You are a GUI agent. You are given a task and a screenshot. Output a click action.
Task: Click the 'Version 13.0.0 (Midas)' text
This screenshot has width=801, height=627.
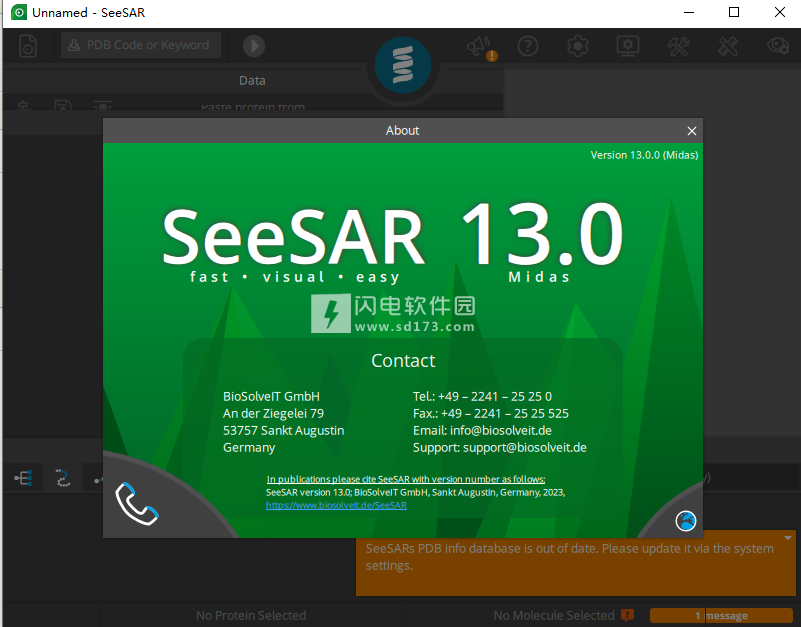pos(644,155)
